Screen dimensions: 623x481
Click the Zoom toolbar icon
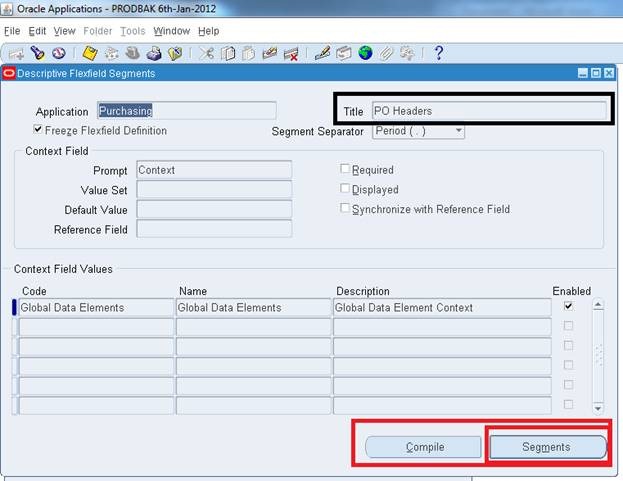344,53
